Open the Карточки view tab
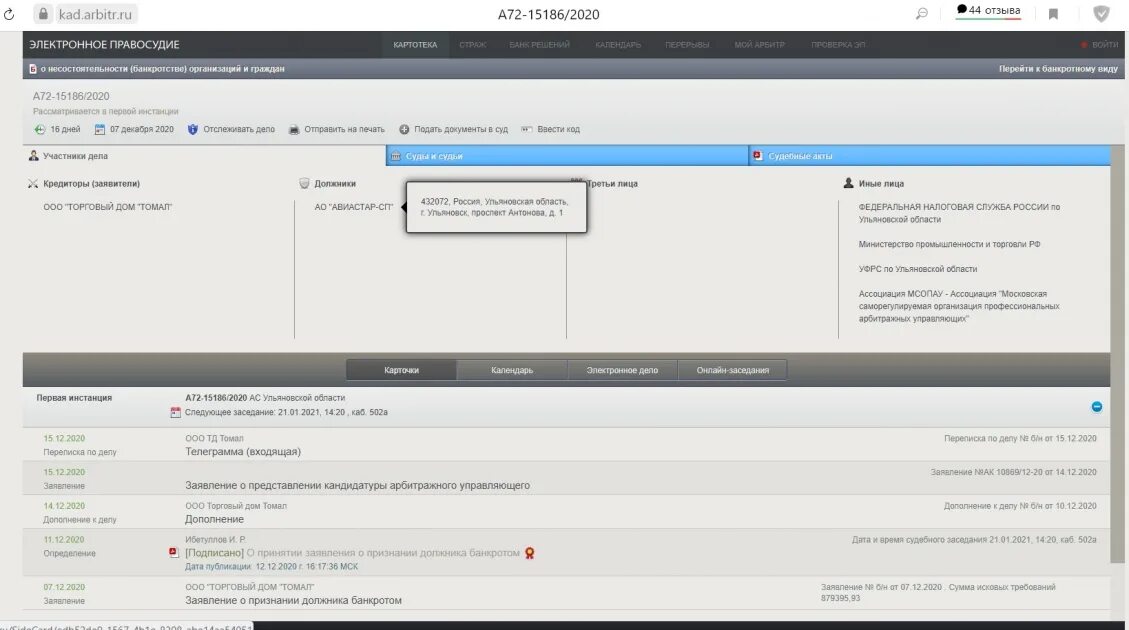The image size is (1129, 630). (x=401, y=370)
